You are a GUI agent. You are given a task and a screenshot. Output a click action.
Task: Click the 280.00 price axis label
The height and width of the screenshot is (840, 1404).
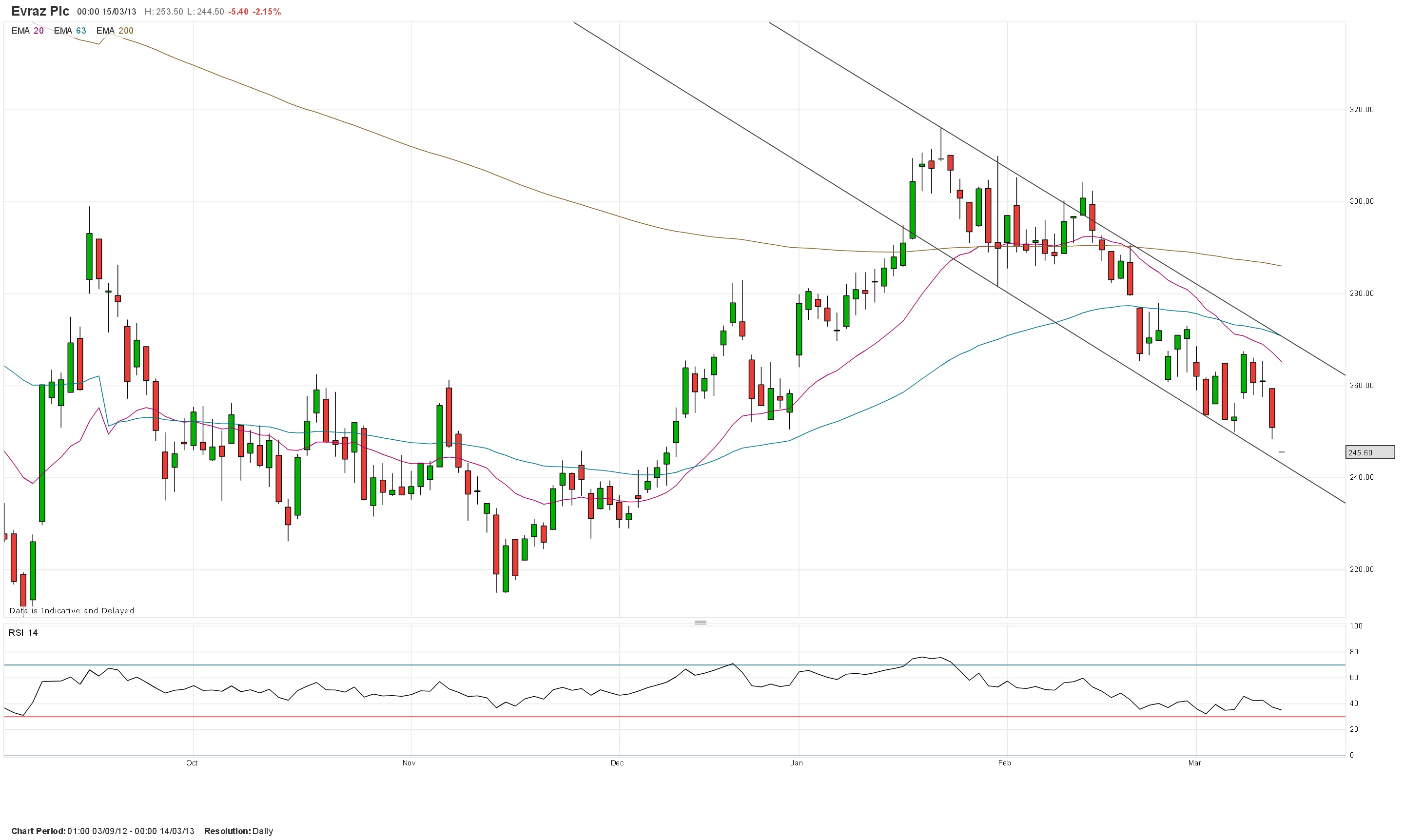click(1362, 294)
